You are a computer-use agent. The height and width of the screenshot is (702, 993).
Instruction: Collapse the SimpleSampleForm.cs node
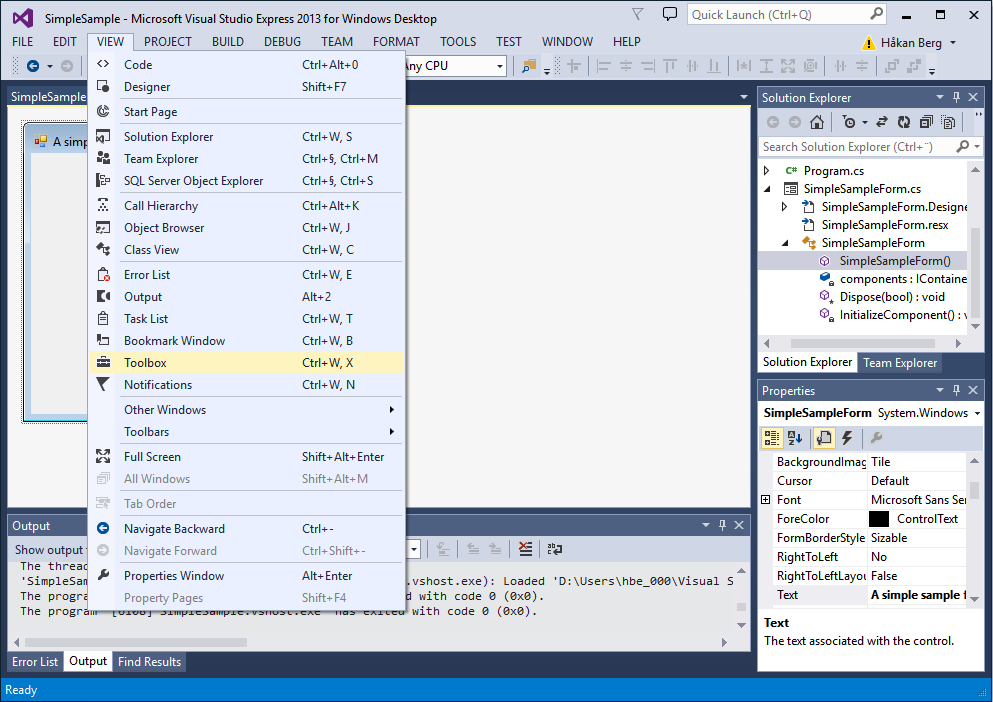pos(768,189)
